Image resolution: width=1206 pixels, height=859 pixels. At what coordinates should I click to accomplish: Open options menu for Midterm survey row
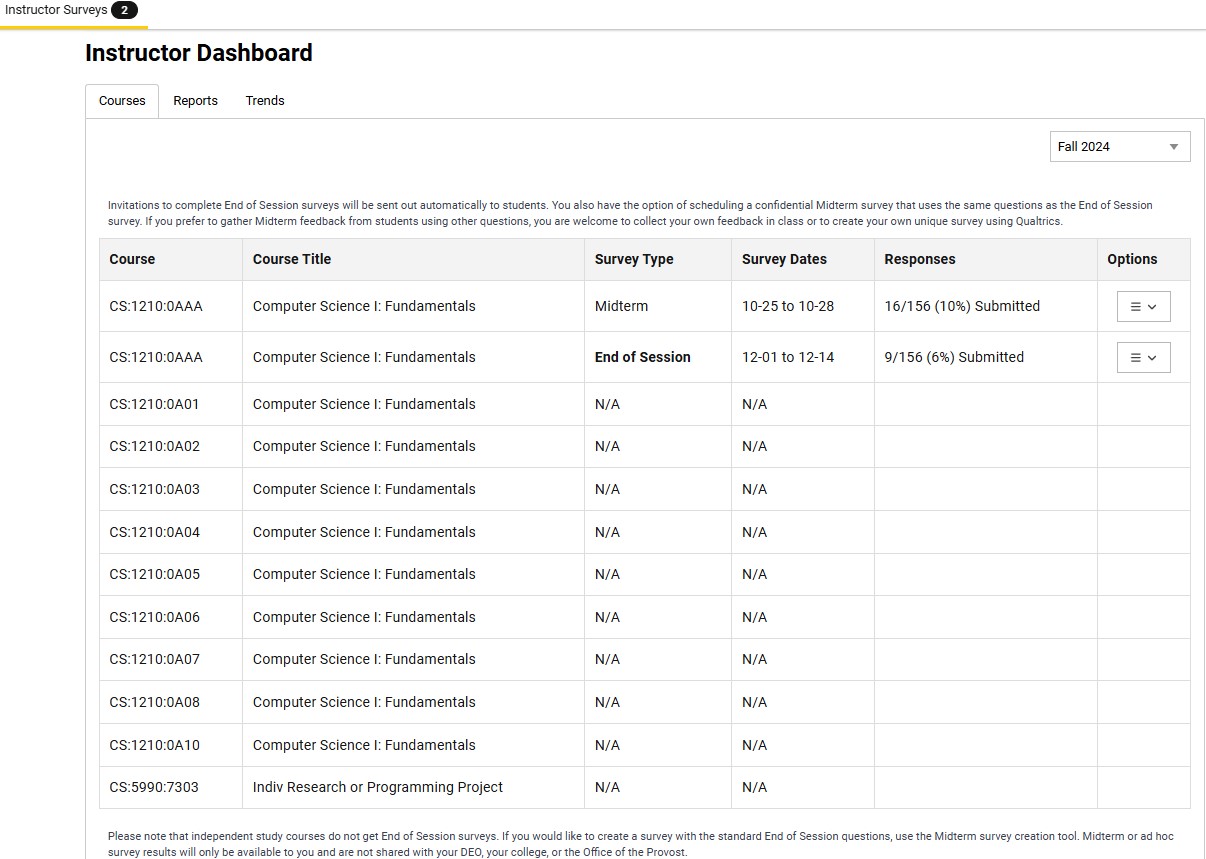coord(1143,307)
